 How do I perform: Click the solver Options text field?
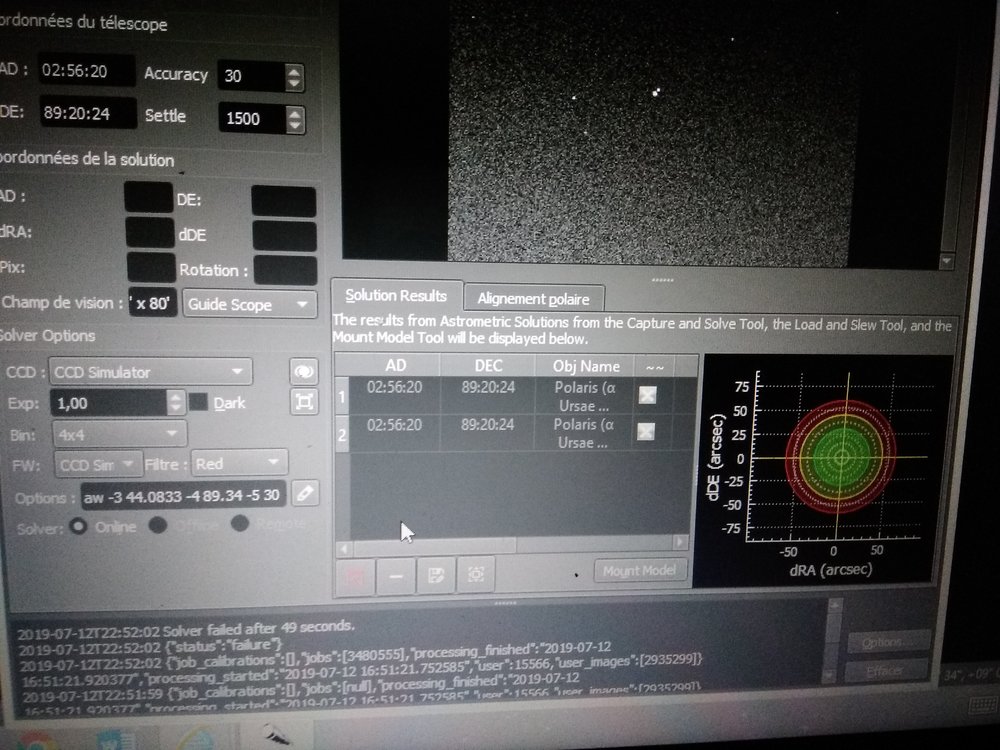184,496
